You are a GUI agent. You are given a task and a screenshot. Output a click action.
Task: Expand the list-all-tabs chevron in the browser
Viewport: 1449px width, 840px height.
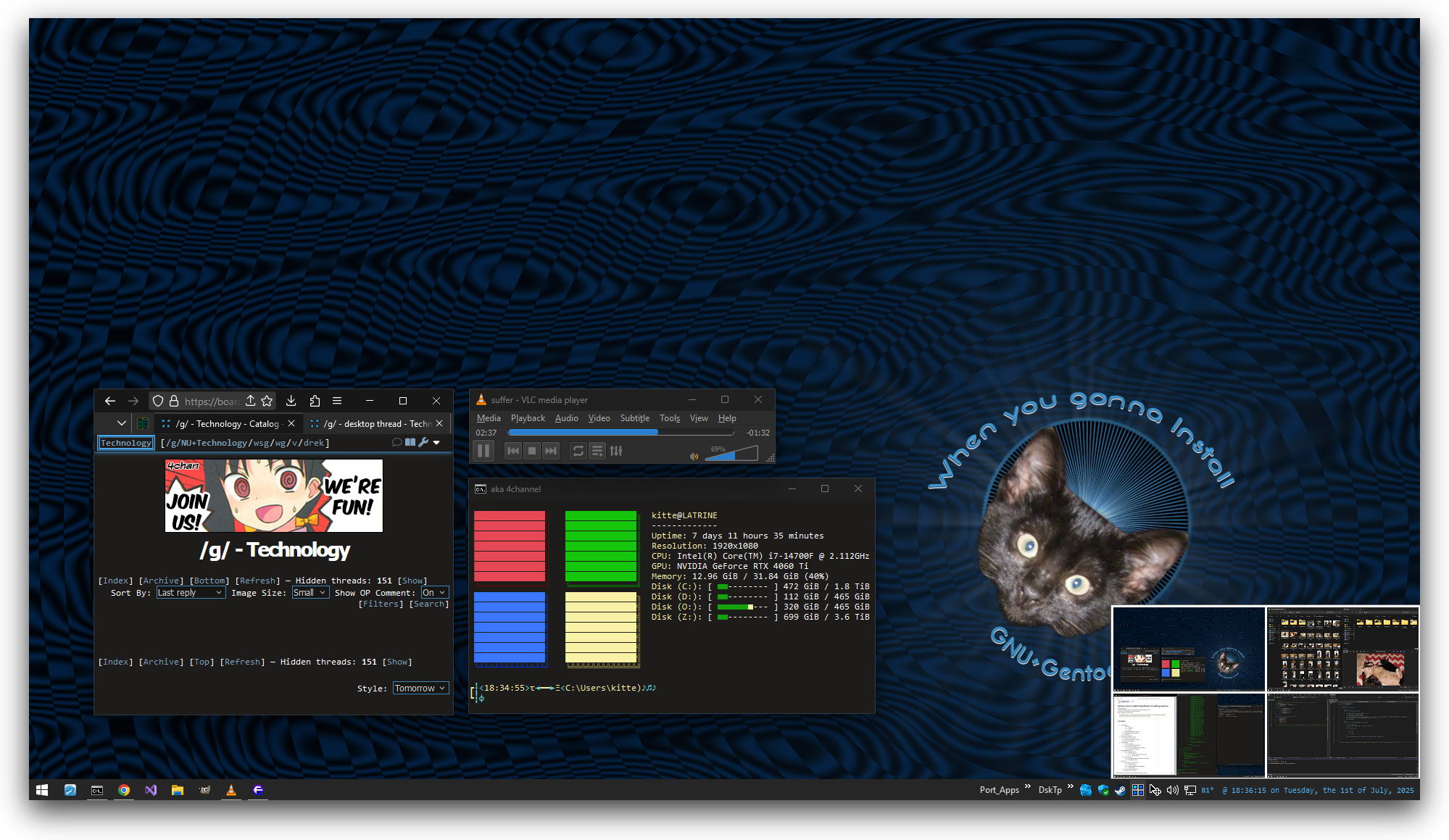click(x=122, y=423)
